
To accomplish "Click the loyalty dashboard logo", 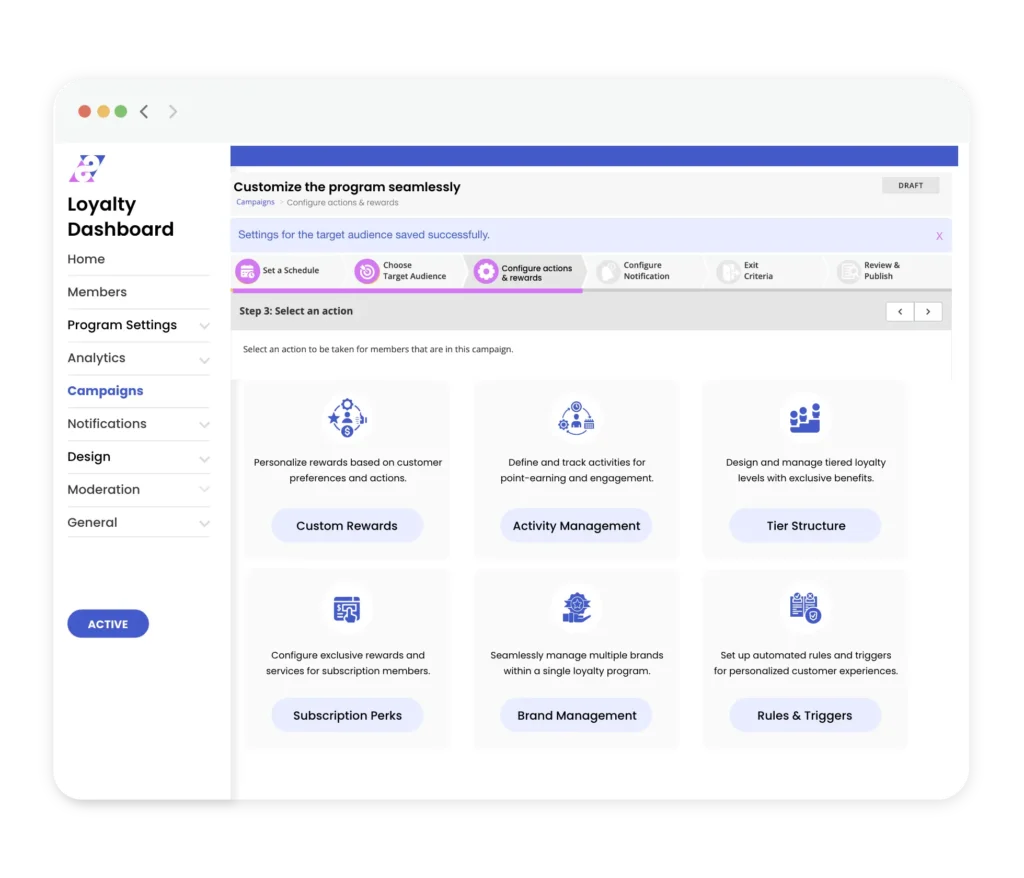I will [86, 169].
